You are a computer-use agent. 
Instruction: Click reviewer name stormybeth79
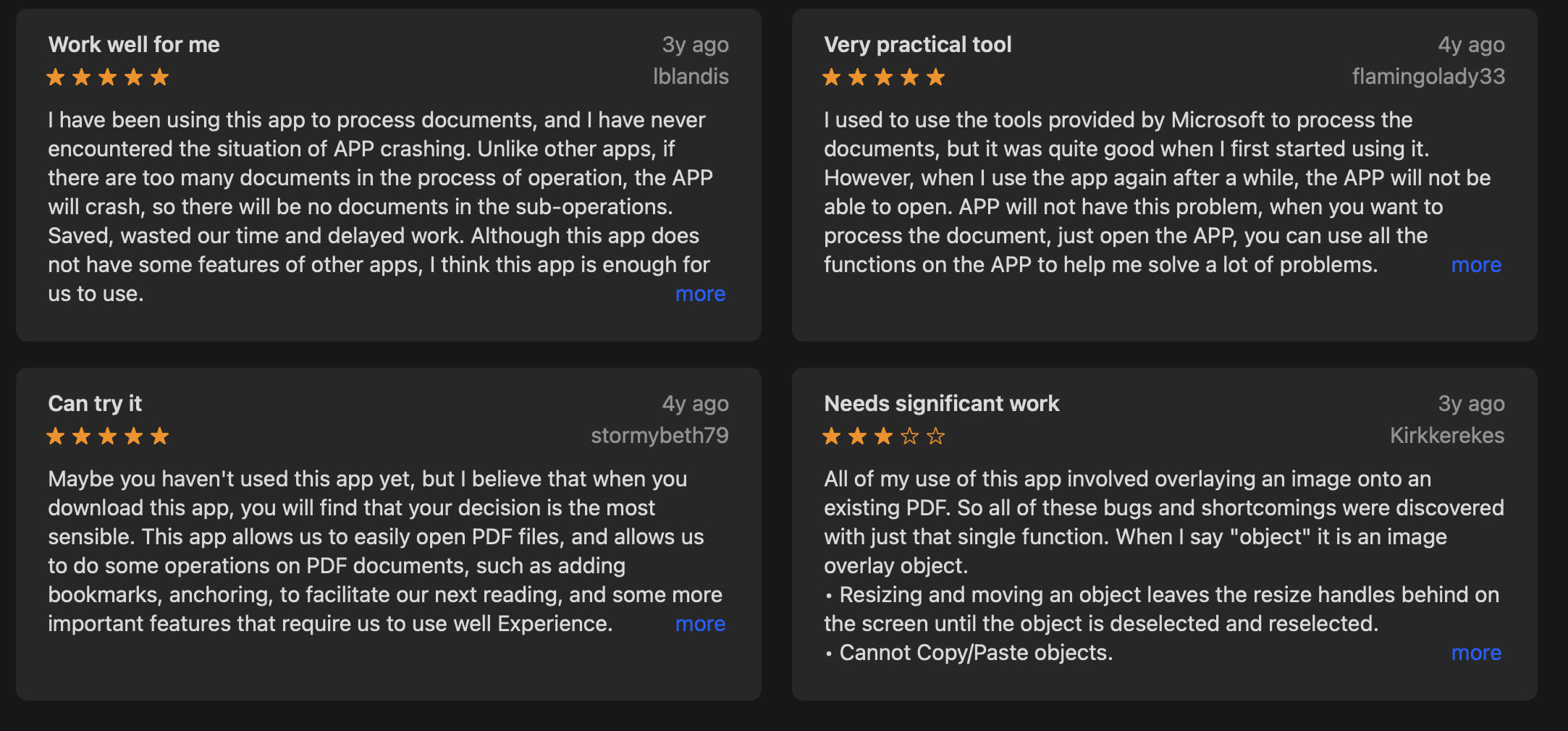point(659,436)
